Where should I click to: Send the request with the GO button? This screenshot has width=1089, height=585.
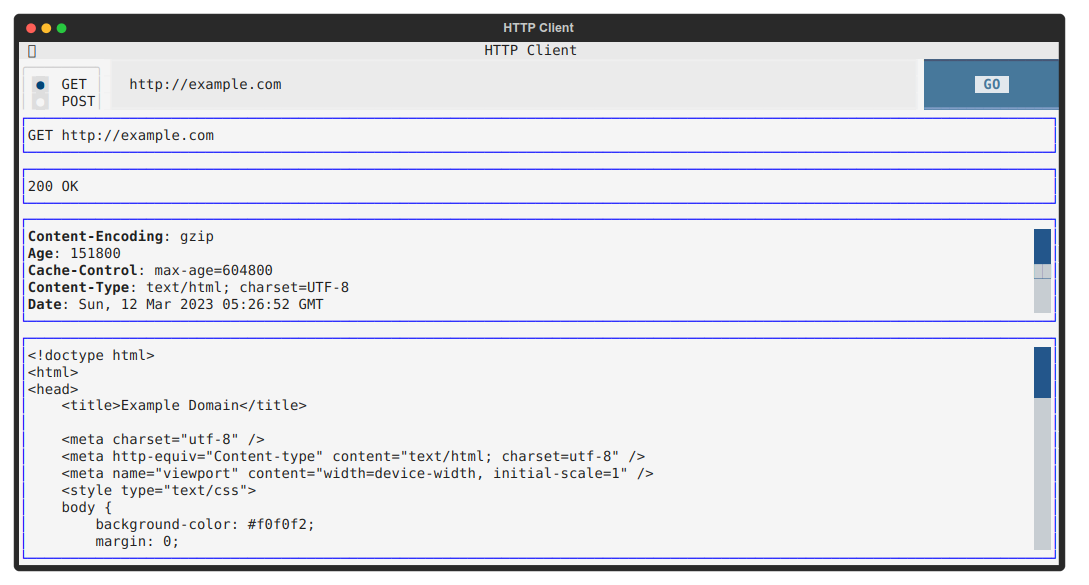pyautogui.click(x=991, y=84)
